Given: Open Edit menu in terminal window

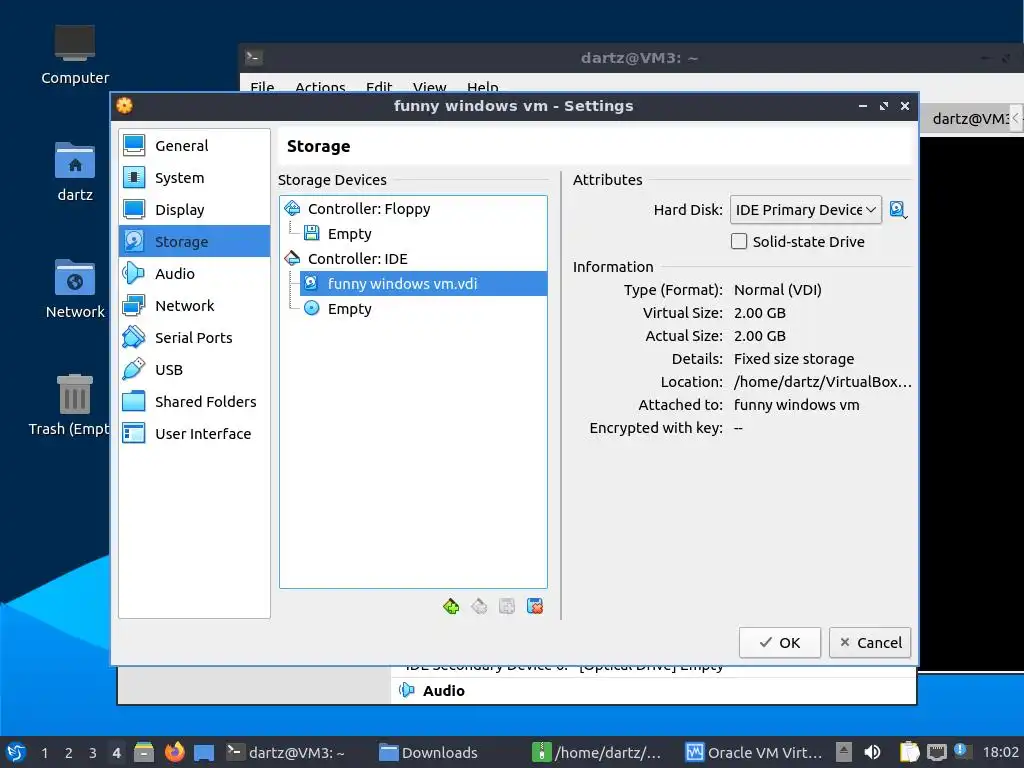Looking at the screenshot, I should click(x=379, y=87).
